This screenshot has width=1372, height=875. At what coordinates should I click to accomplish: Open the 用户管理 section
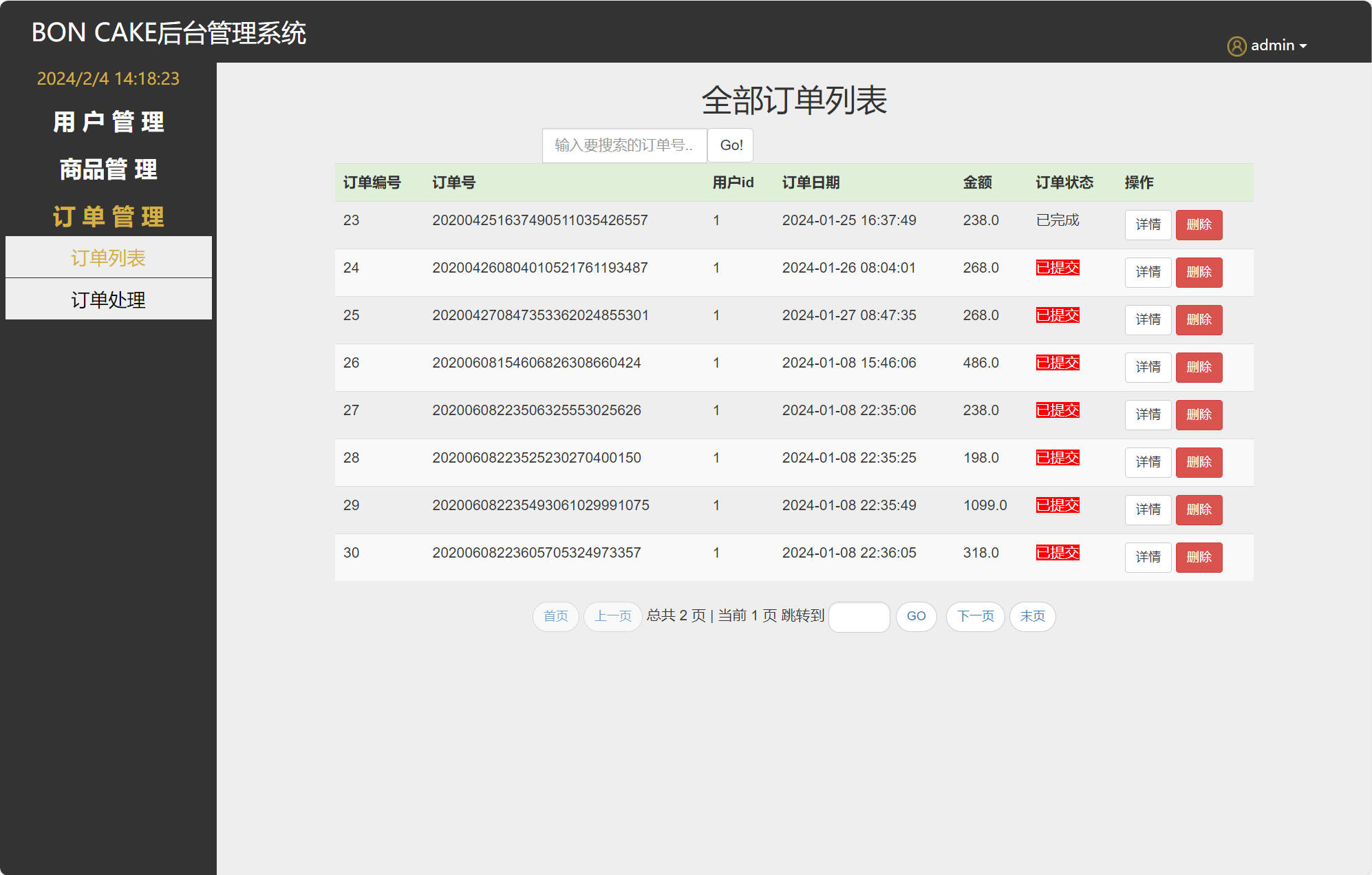[109, 122]
